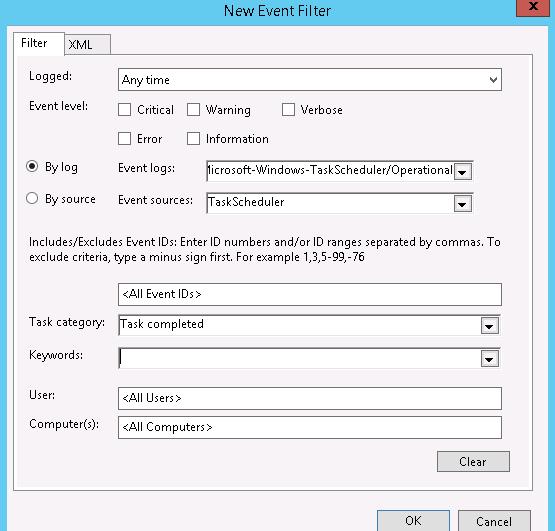Click the Clear button

click(x=473, y=462)
